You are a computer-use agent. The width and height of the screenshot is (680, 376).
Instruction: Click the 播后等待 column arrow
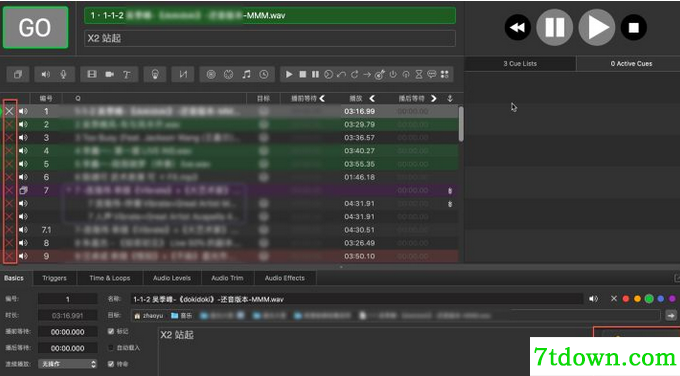tap(433, 98)
